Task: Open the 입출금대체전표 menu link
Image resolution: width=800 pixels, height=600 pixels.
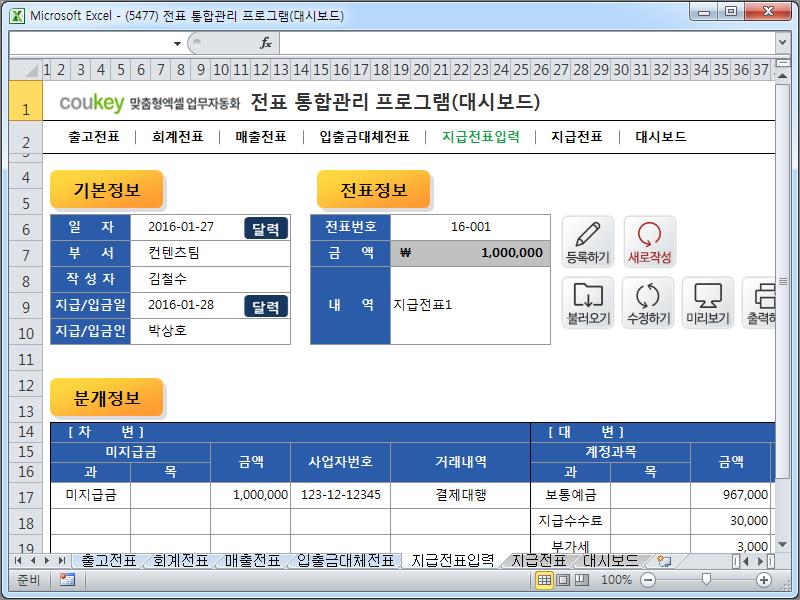Action: point(364,137)
